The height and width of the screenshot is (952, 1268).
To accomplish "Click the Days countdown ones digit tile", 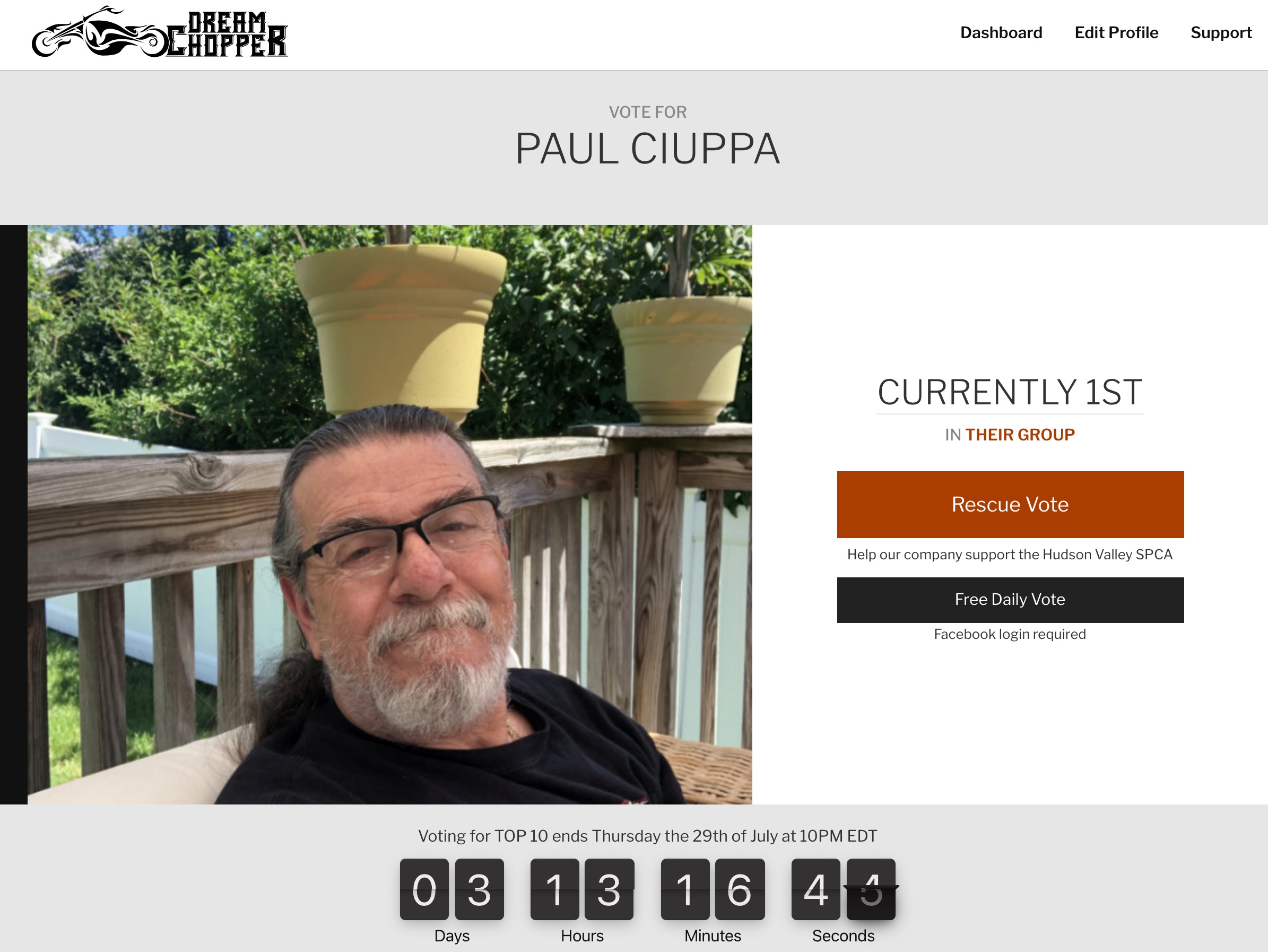I will [479, 889].
